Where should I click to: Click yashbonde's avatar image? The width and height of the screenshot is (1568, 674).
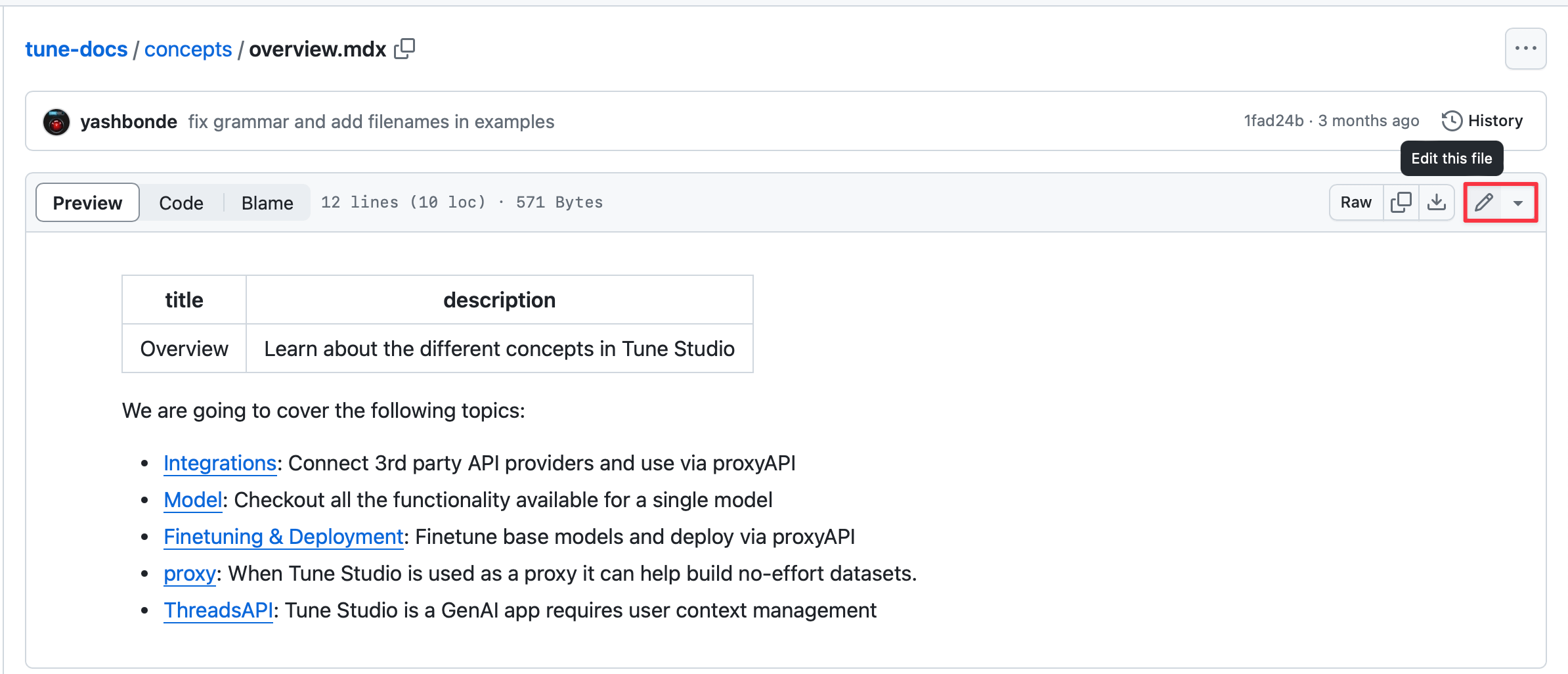click(56, 122)
